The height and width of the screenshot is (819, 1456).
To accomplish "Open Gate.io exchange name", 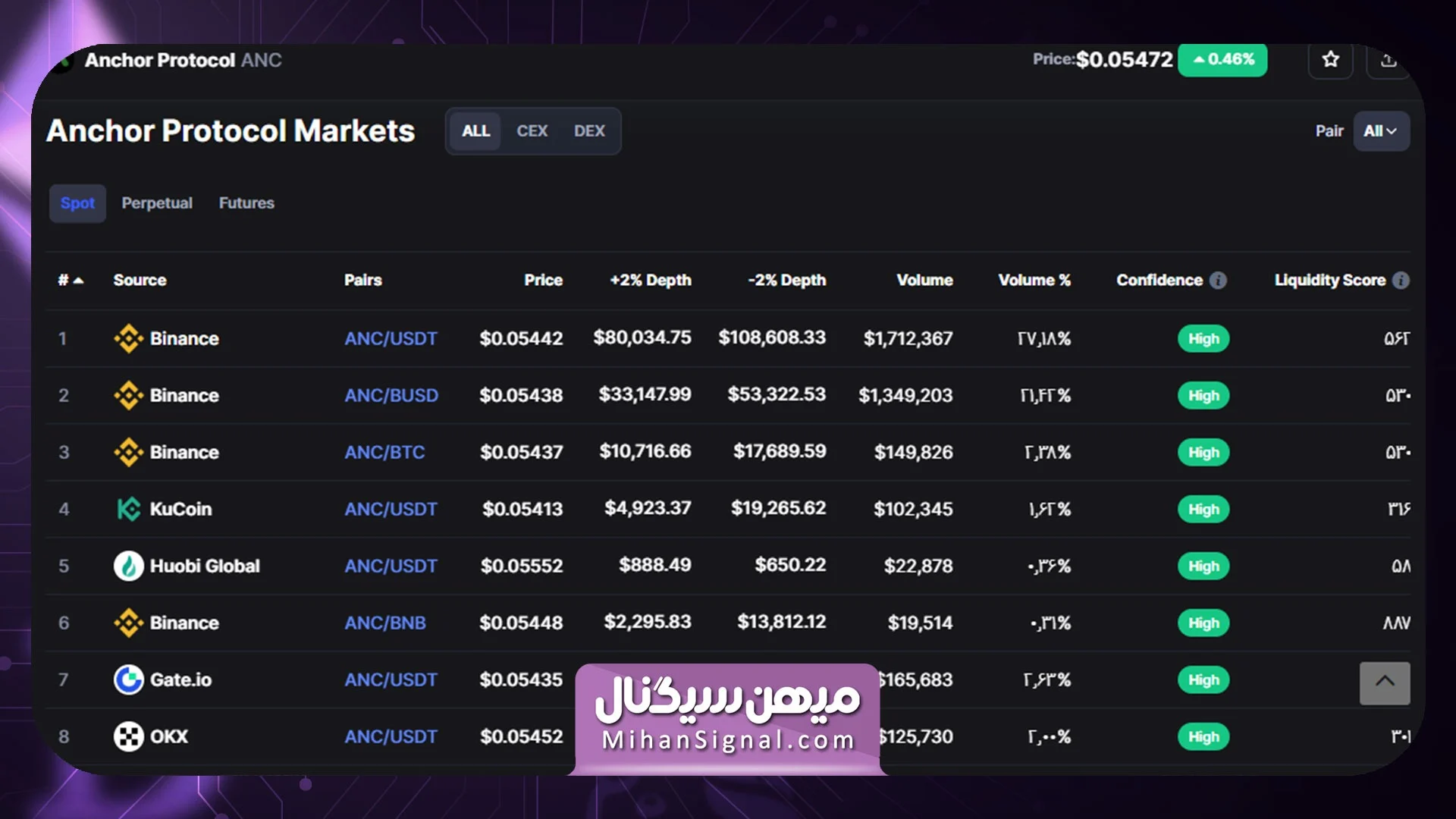I will 180,680.
